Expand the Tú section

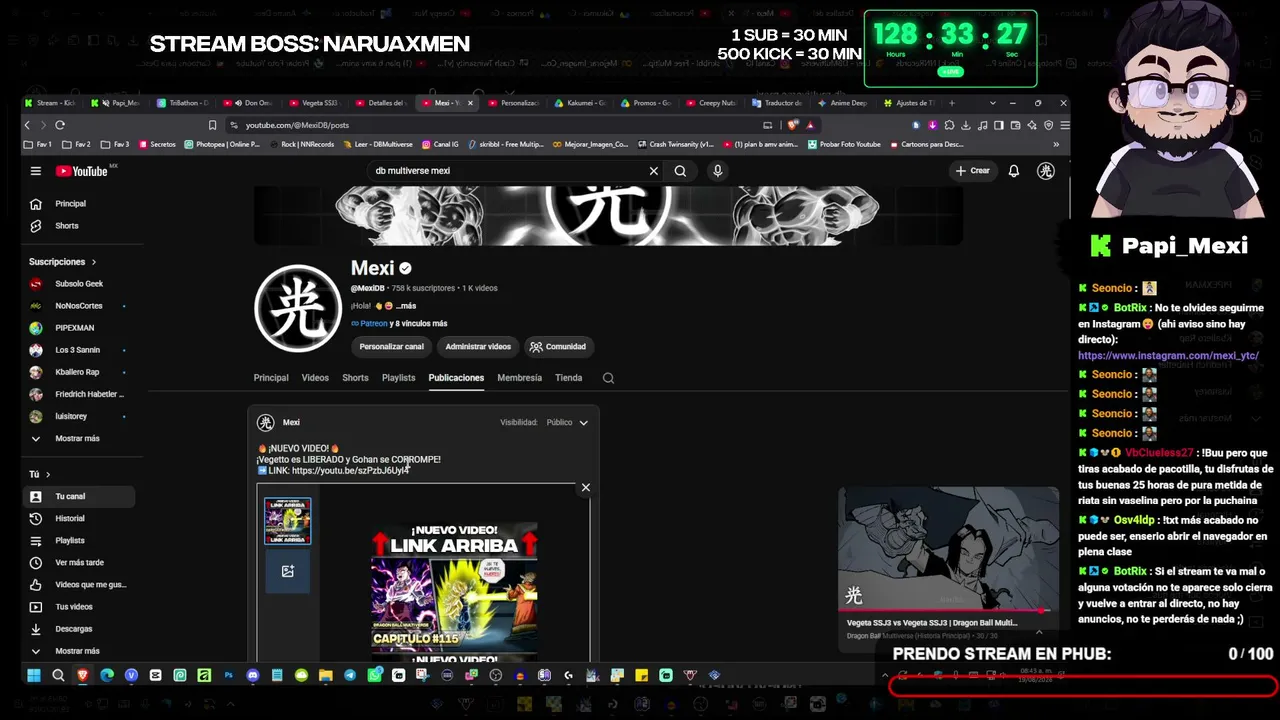(x=40, y=474)
